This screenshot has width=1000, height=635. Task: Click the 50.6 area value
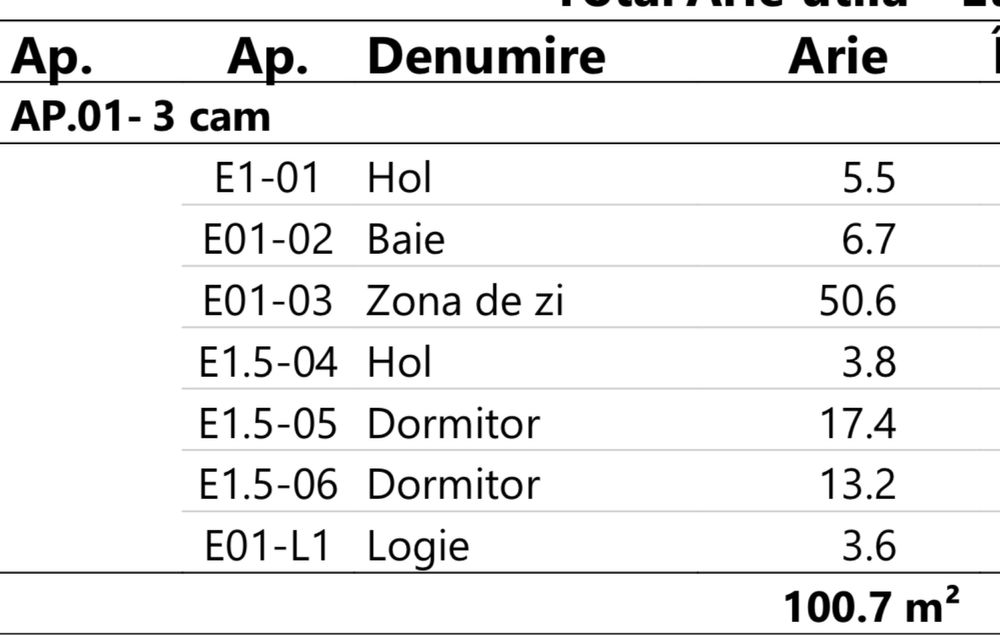tap(857, 300)
